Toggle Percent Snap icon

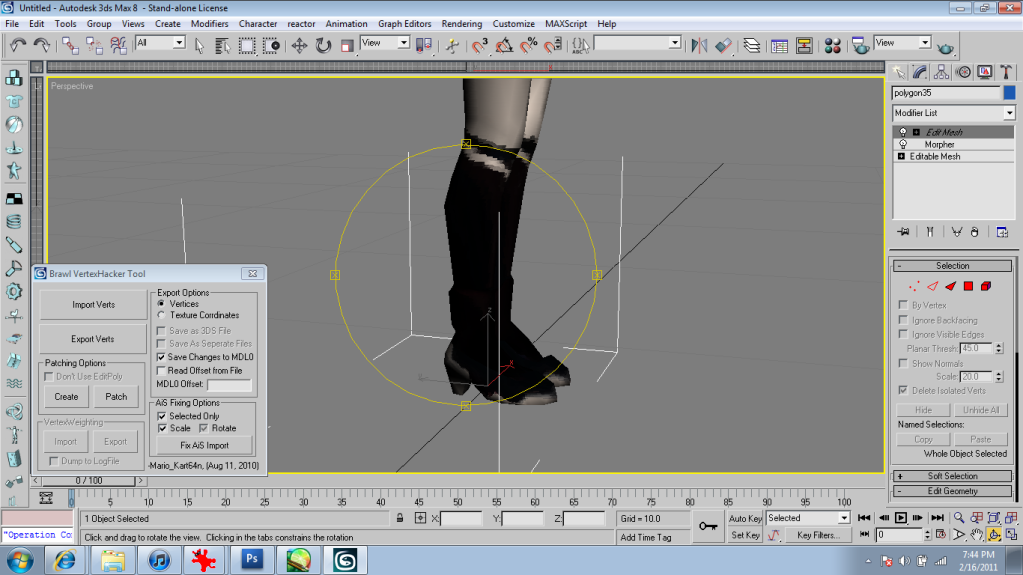[528, 45]
